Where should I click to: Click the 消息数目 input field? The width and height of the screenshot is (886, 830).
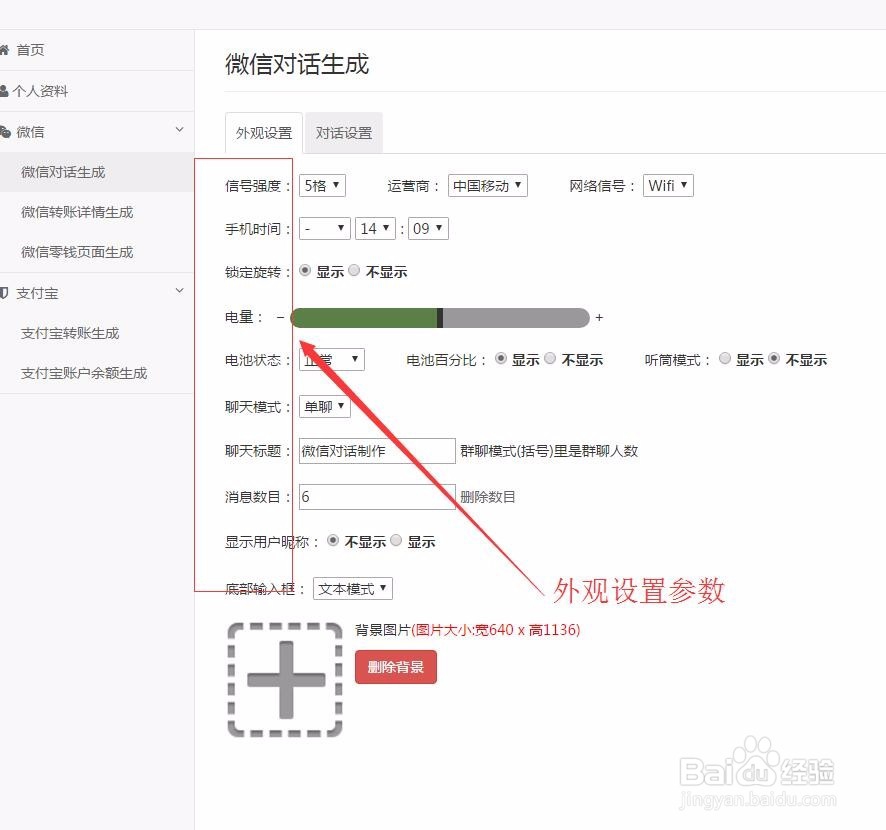(x=377, y=497)
